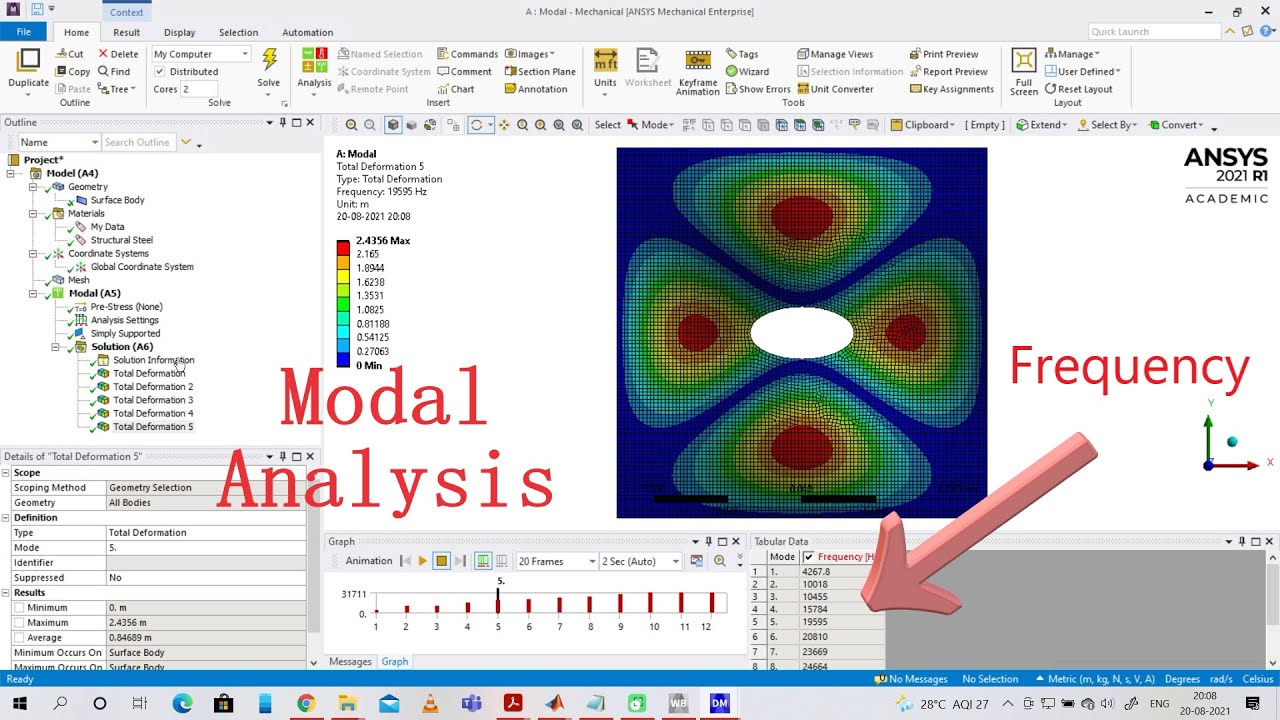Click the blue min color on legend
Screen dimensions: 1280x720
coord(343,359)
